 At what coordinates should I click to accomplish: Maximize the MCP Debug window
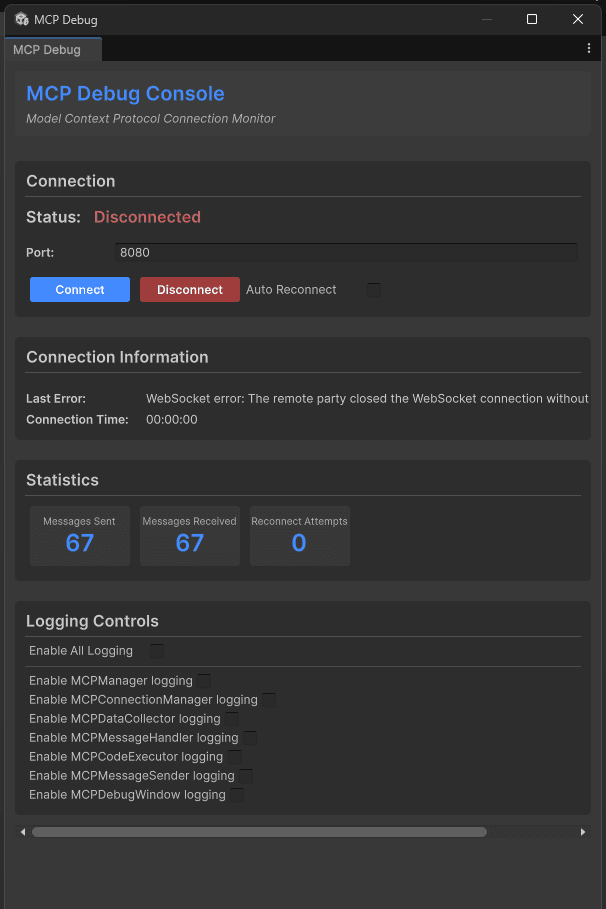(531, 19)
